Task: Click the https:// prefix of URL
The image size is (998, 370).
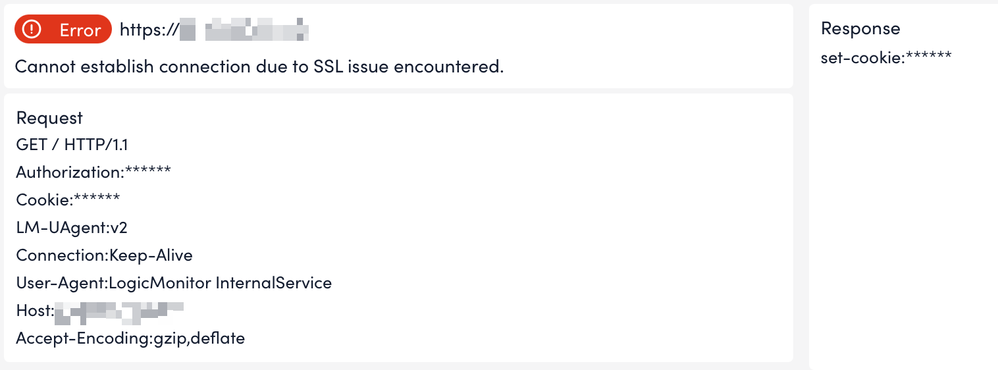Action: [150, 30]
